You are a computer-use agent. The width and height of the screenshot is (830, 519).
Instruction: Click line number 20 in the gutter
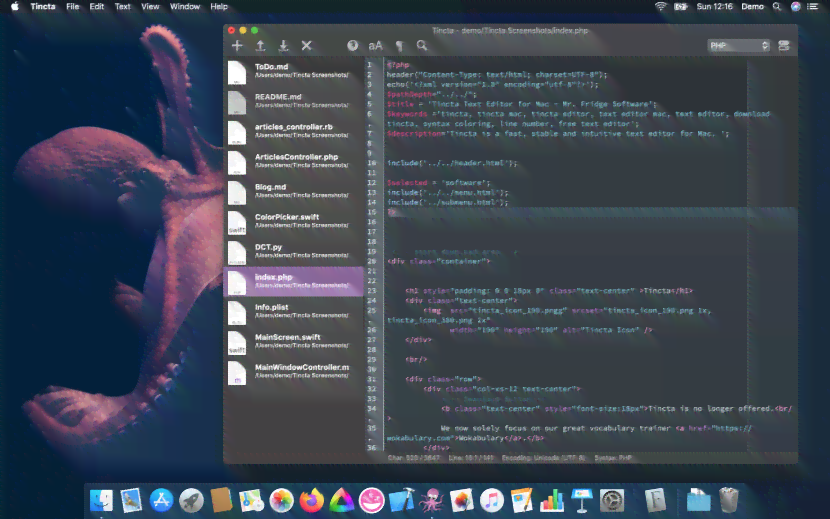click(372, 261)
